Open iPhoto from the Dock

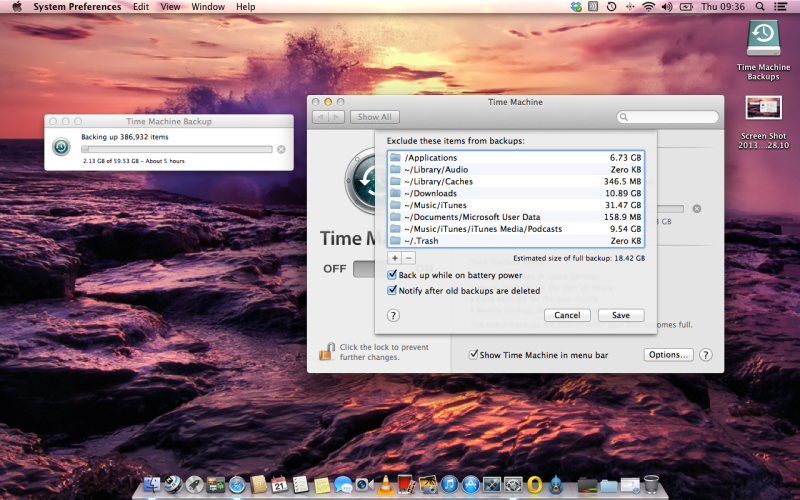[428, 485]
